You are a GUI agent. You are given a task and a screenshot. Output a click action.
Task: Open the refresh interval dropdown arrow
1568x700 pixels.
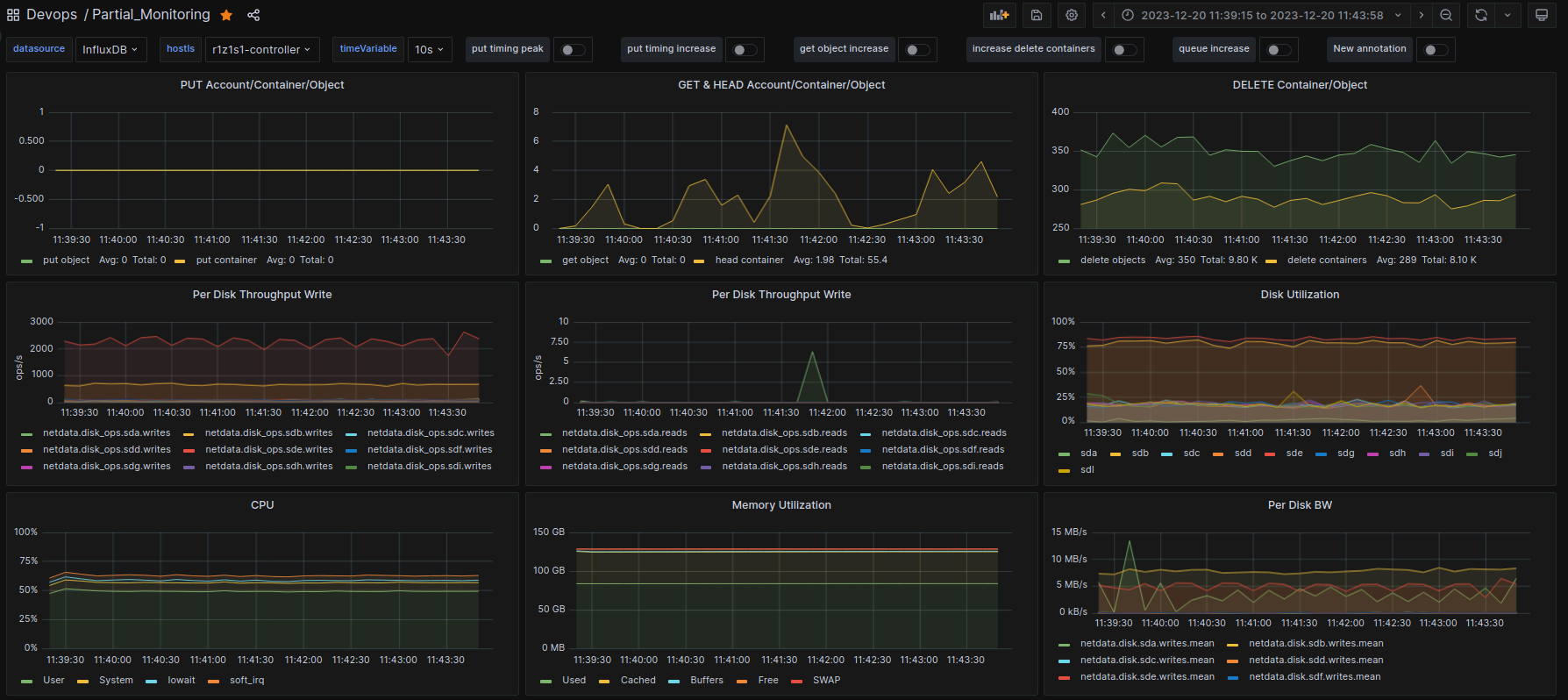click(1507, 15)
